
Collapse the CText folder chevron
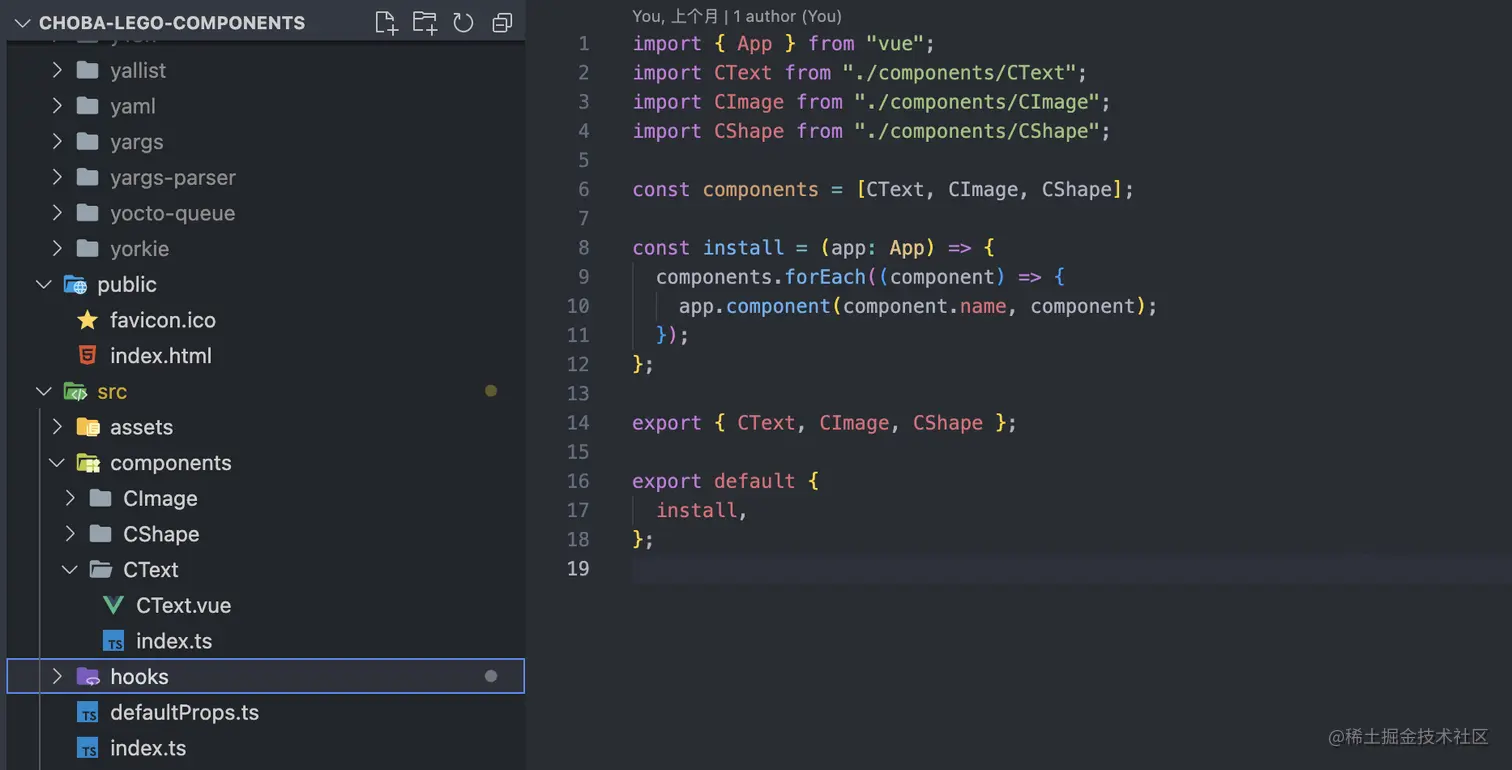pos(70,570)
